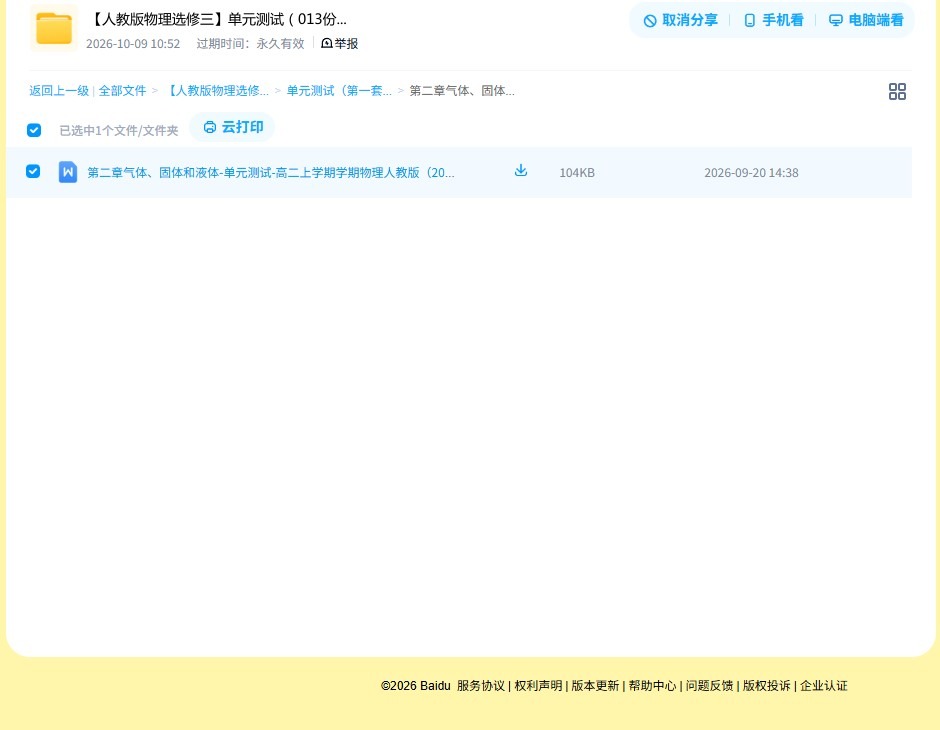
Task: Uncheck the 第二章气体 file row checkbox
Action: pyautogui.click(x=33, y=171)
